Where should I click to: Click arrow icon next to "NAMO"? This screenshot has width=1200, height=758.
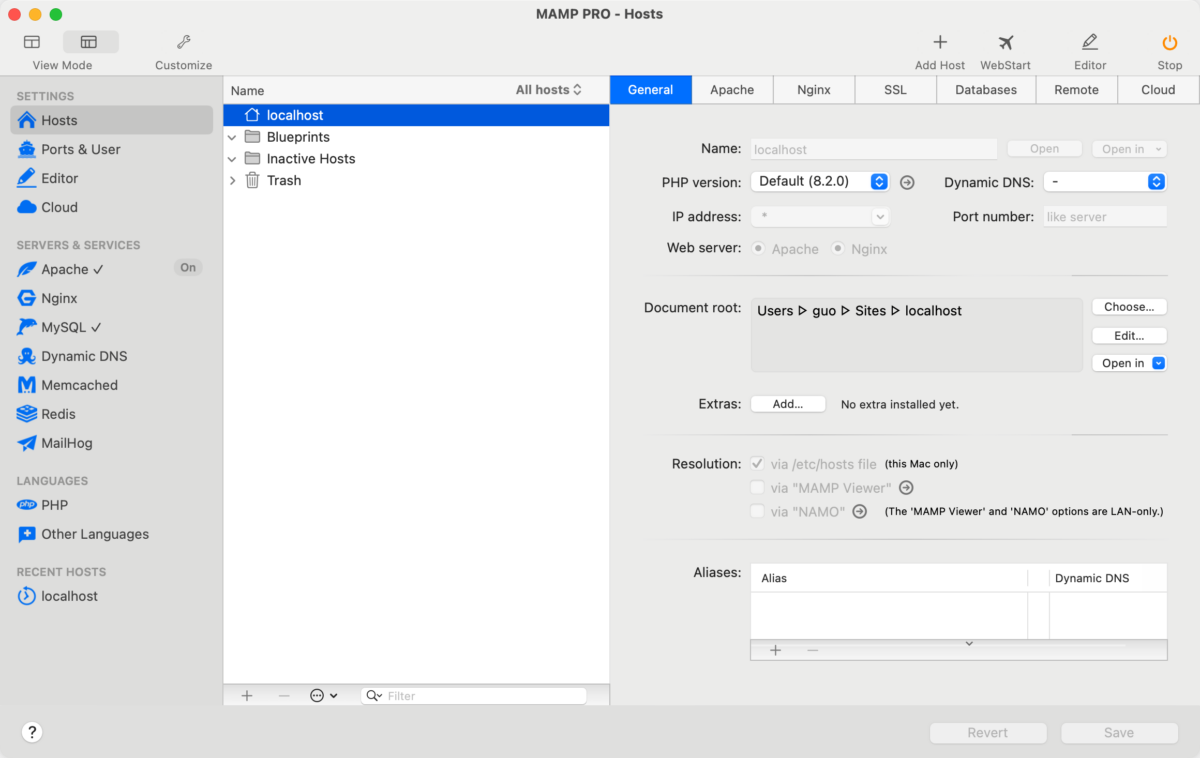[859, 511]
